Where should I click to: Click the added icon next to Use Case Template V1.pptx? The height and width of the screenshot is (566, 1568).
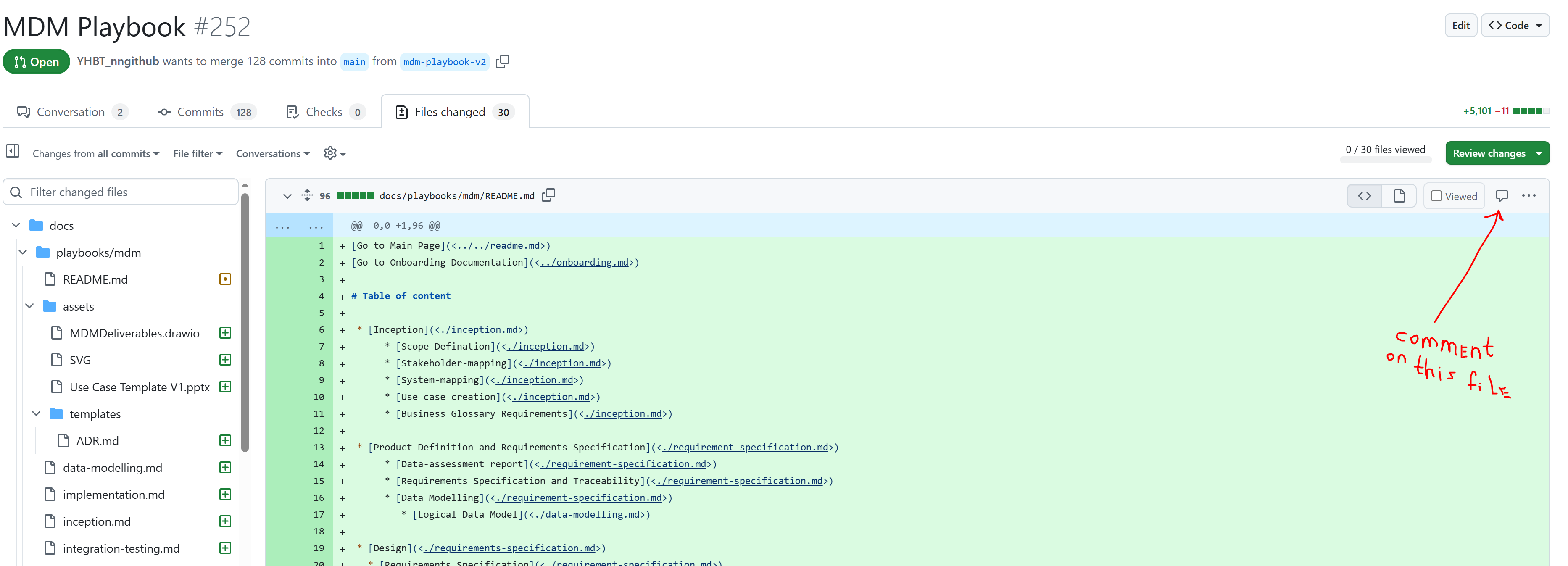pyautogui.click(x=225, y=387)
